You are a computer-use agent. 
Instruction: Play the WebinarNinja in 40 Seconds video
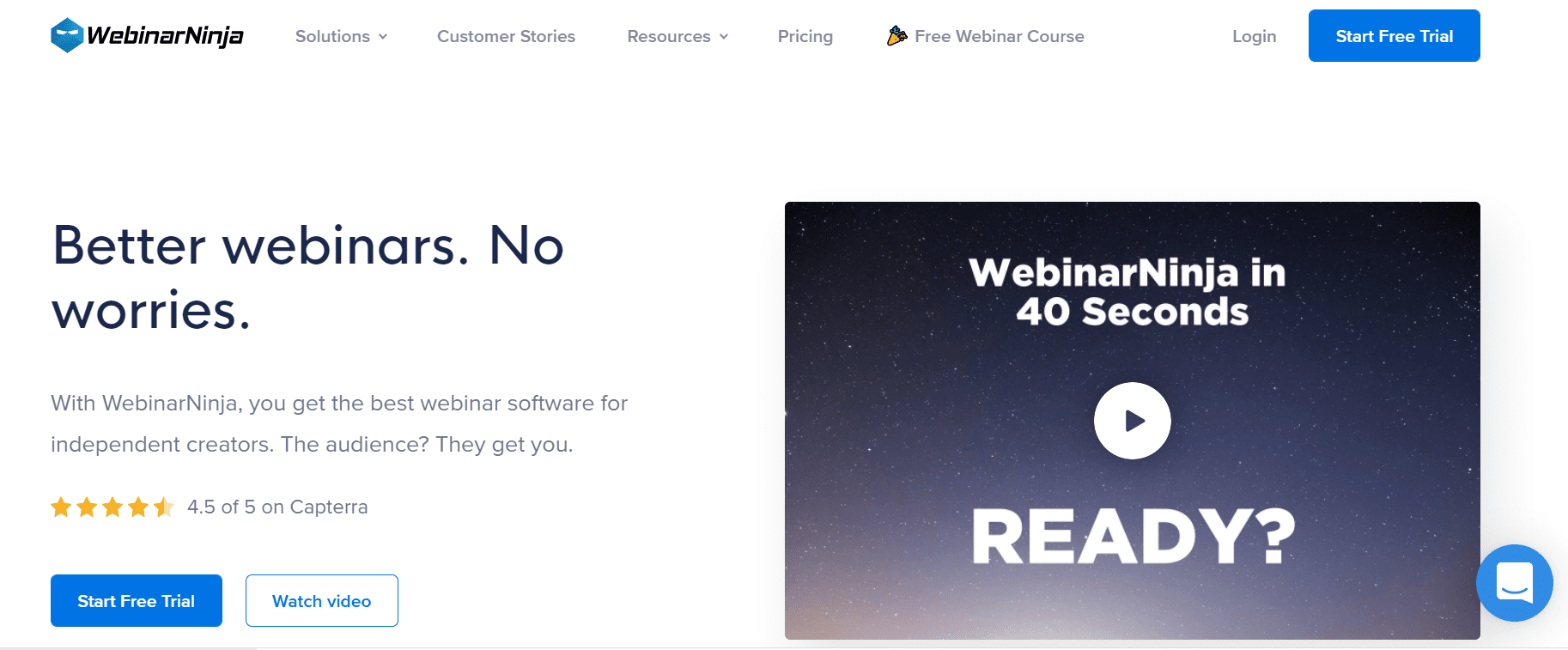pyautogui.click(x=1132, y=421)
